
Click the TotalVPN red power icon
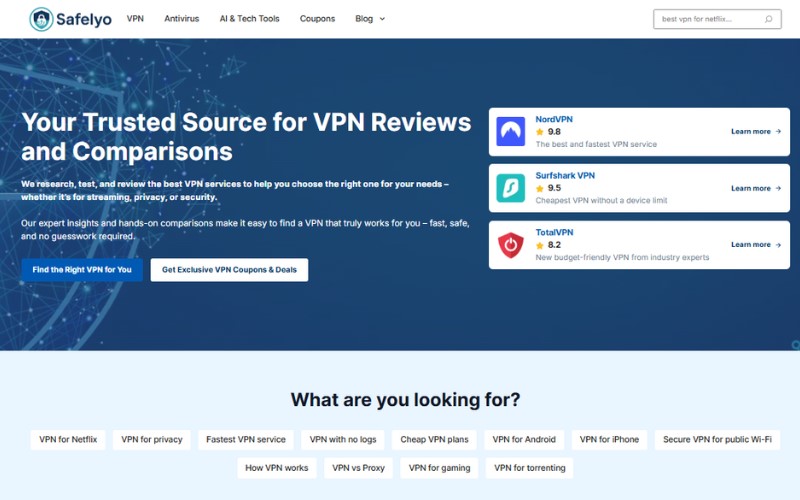pyautogui.click(x=511, y=244)
